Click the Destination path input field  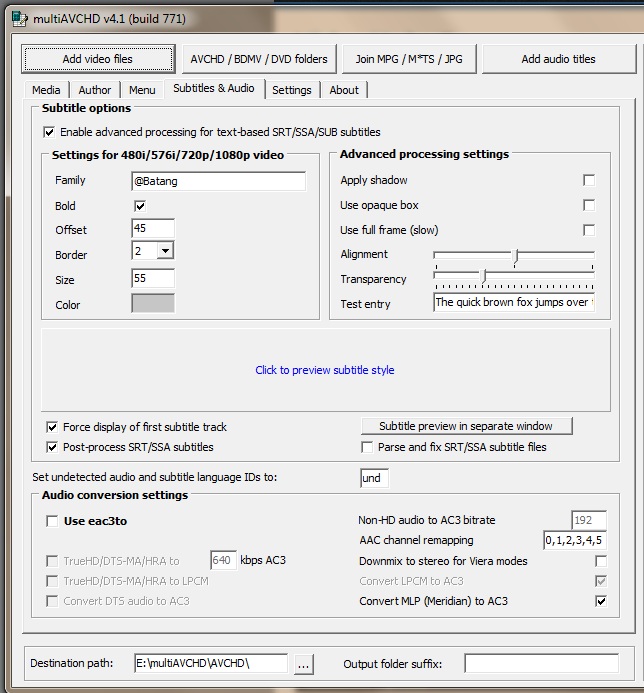tap(211, 663)
